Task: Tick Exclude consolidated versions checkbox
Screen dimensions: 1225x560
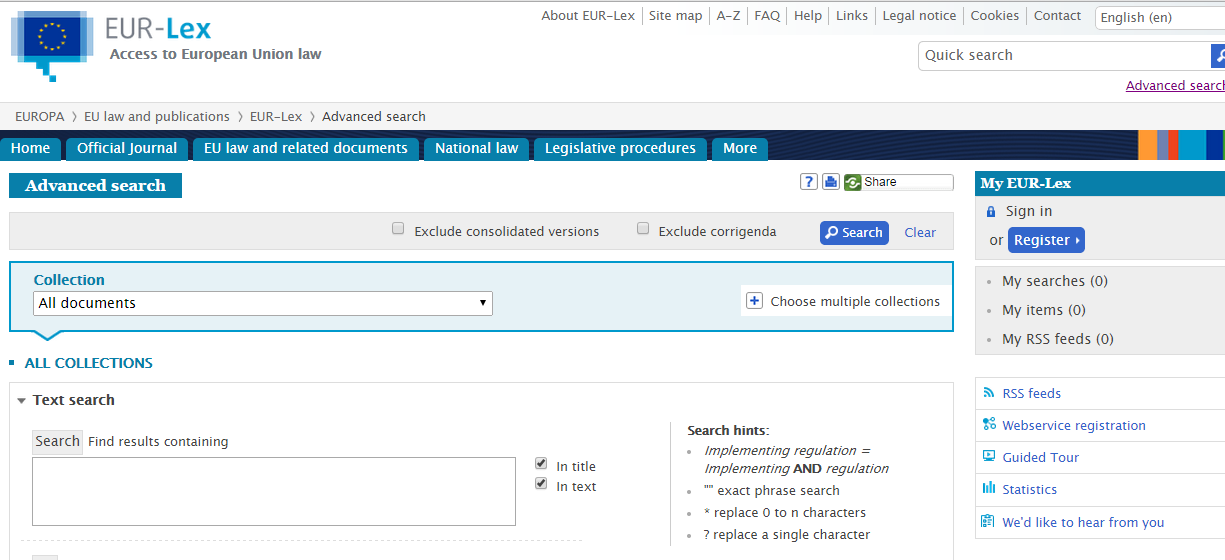Action: (398, 229)
